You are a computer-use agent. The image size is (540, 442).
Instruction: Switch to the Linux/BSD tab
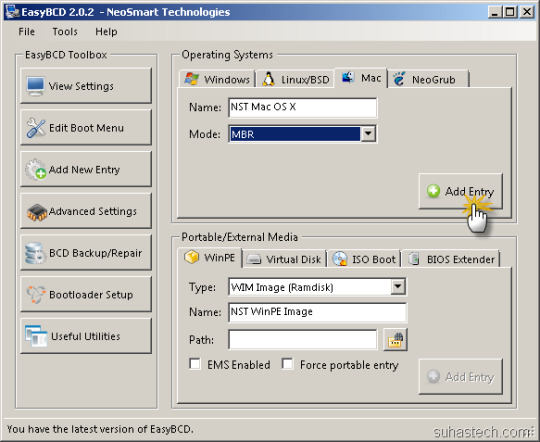[x=296, y=79]
